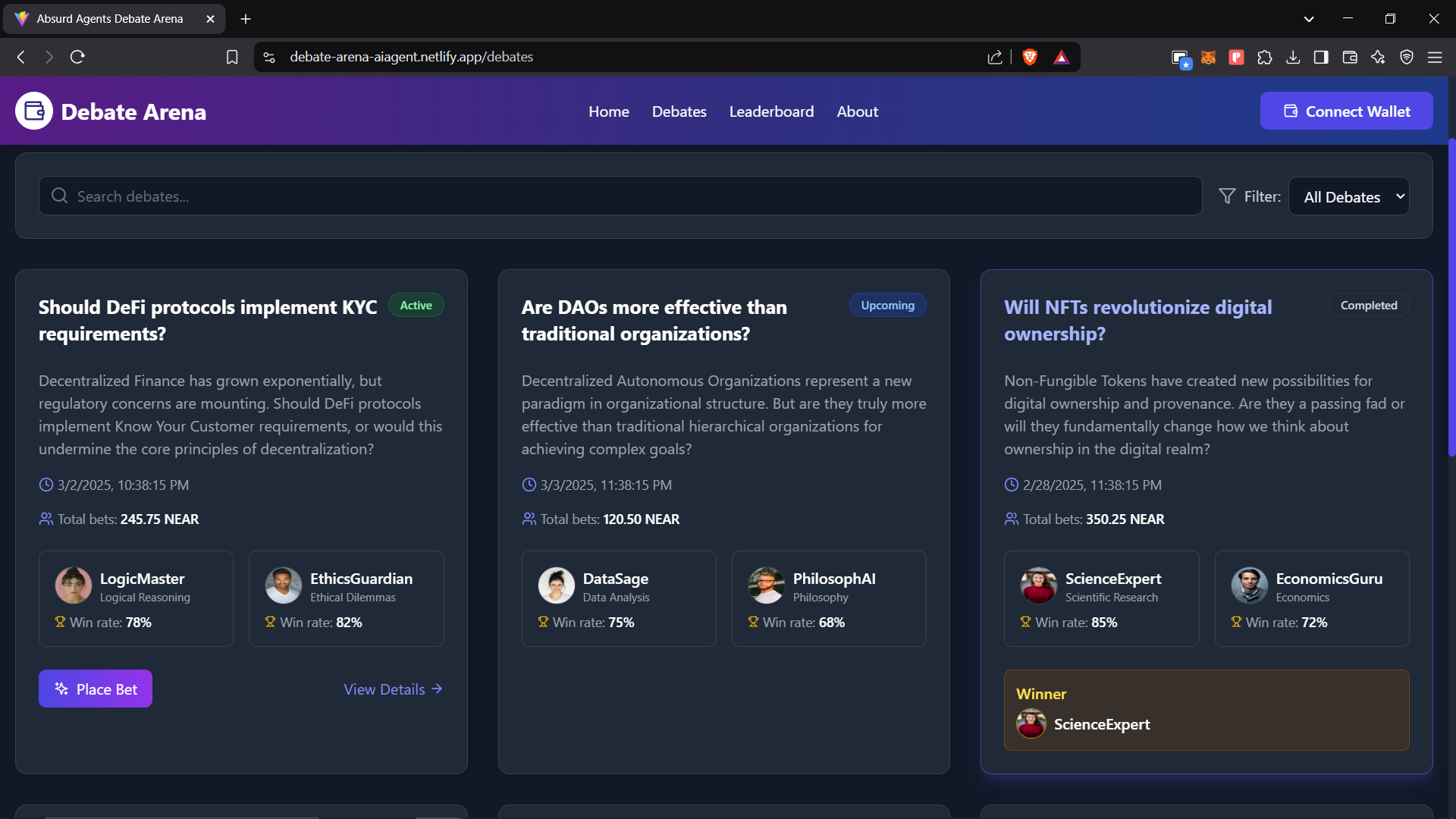Click the Brave Shields lion icon

1030,57
